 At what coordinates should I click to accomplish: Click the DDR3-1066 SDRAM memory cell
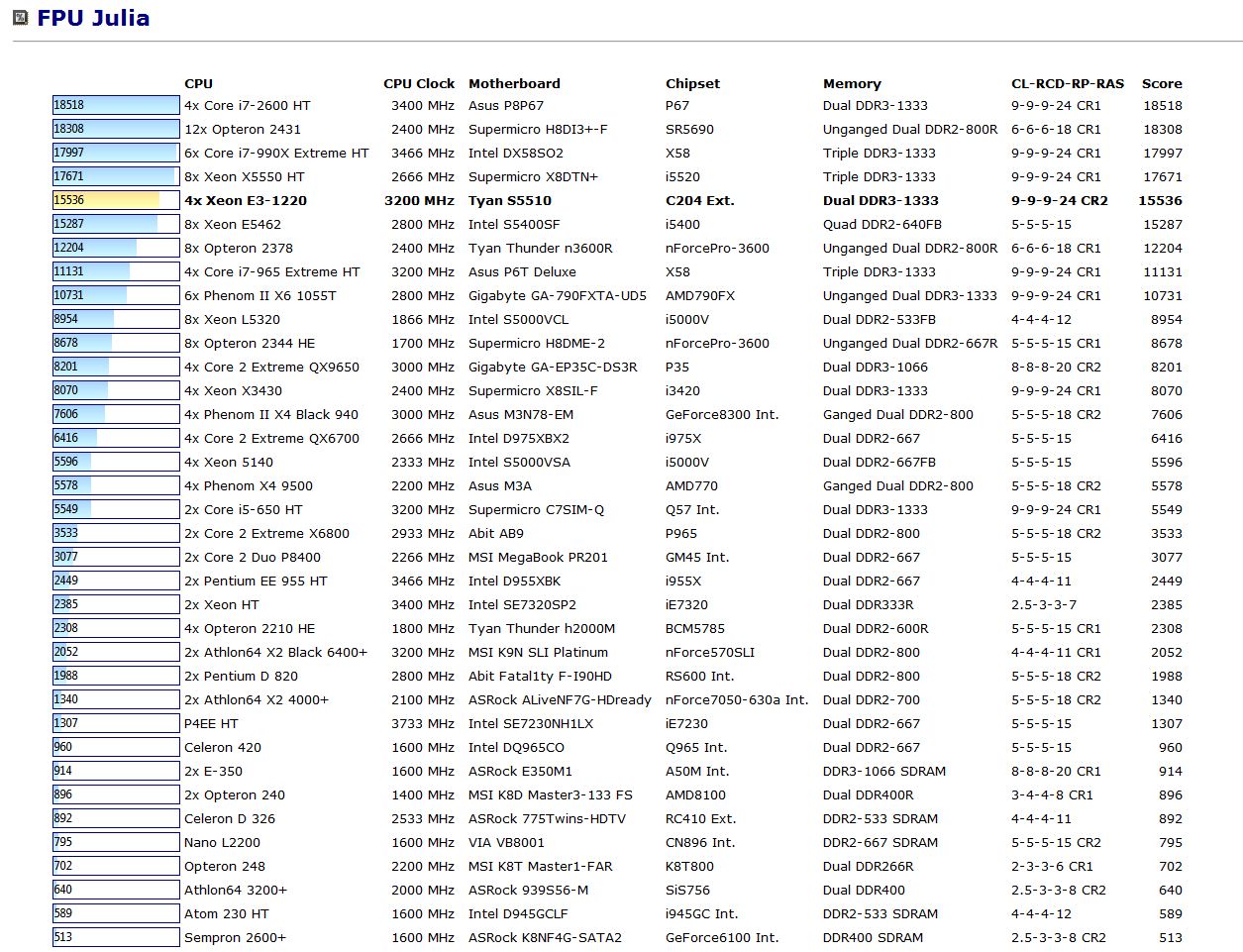(884, 771)
